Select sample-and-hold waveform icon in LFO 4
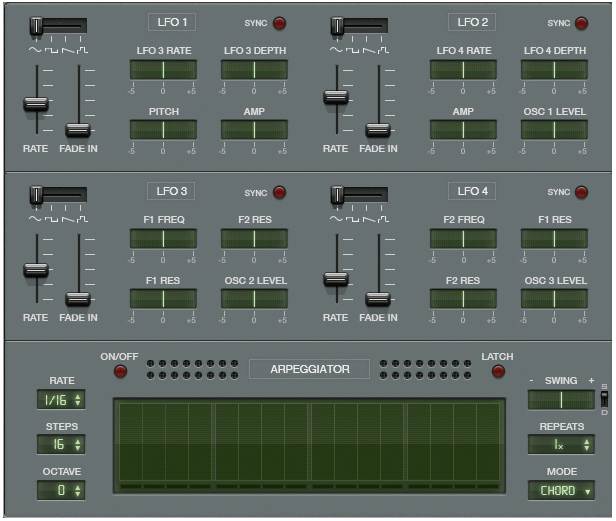This screenshot has height=521, width=616. pos(383,219)
